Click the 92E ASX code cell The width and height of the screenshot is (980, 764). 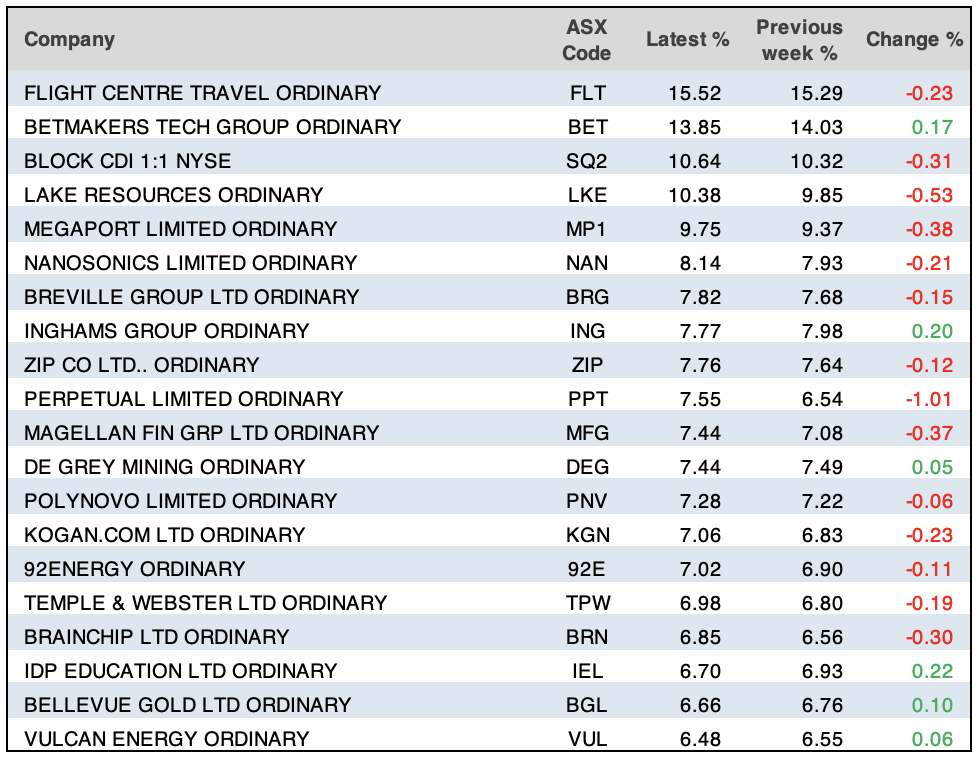click(586, 569)
